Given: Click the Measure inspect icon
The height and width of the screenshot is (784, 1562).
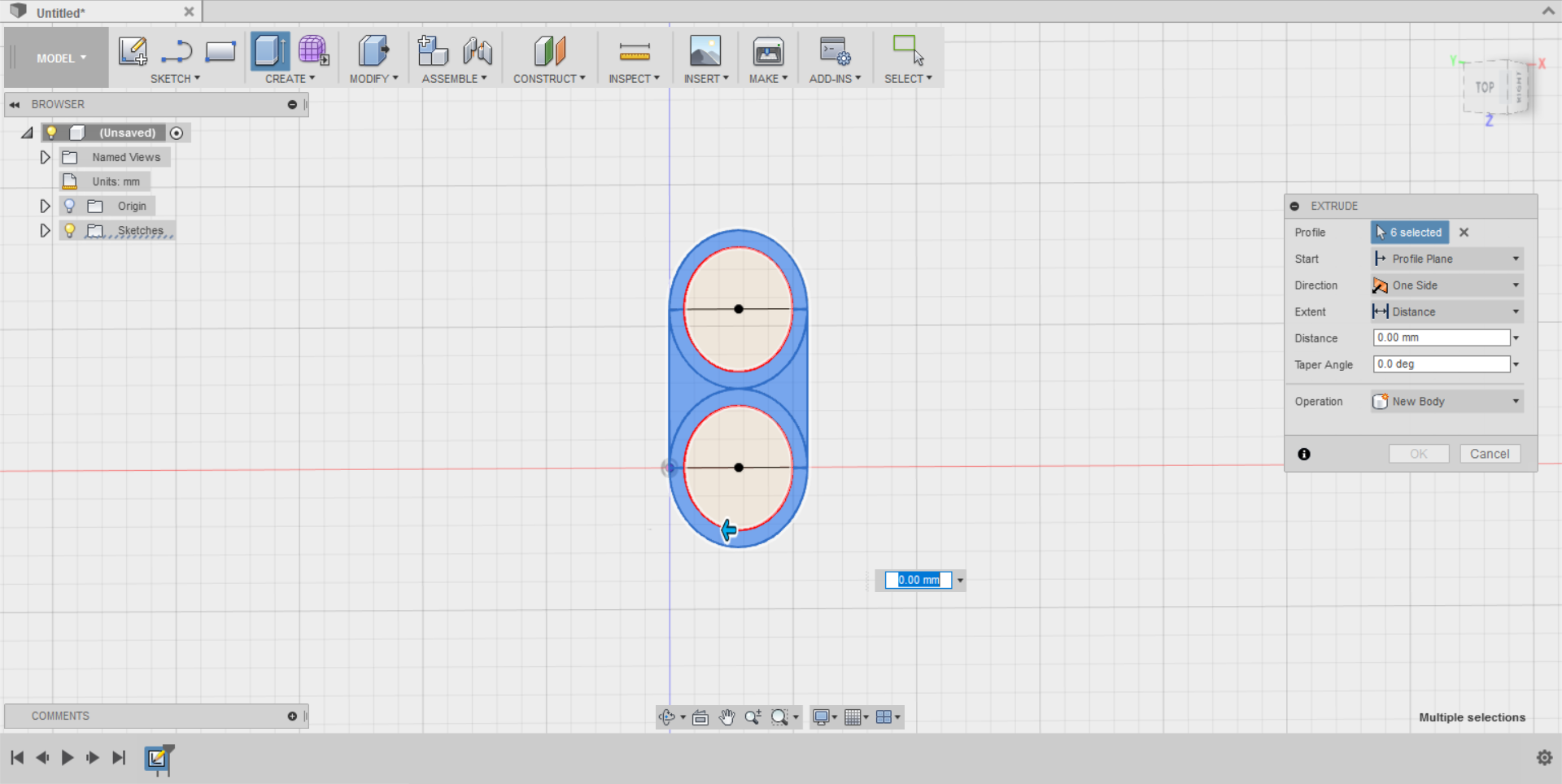Looking at the screenshot, I should click(x=635, y=51).
